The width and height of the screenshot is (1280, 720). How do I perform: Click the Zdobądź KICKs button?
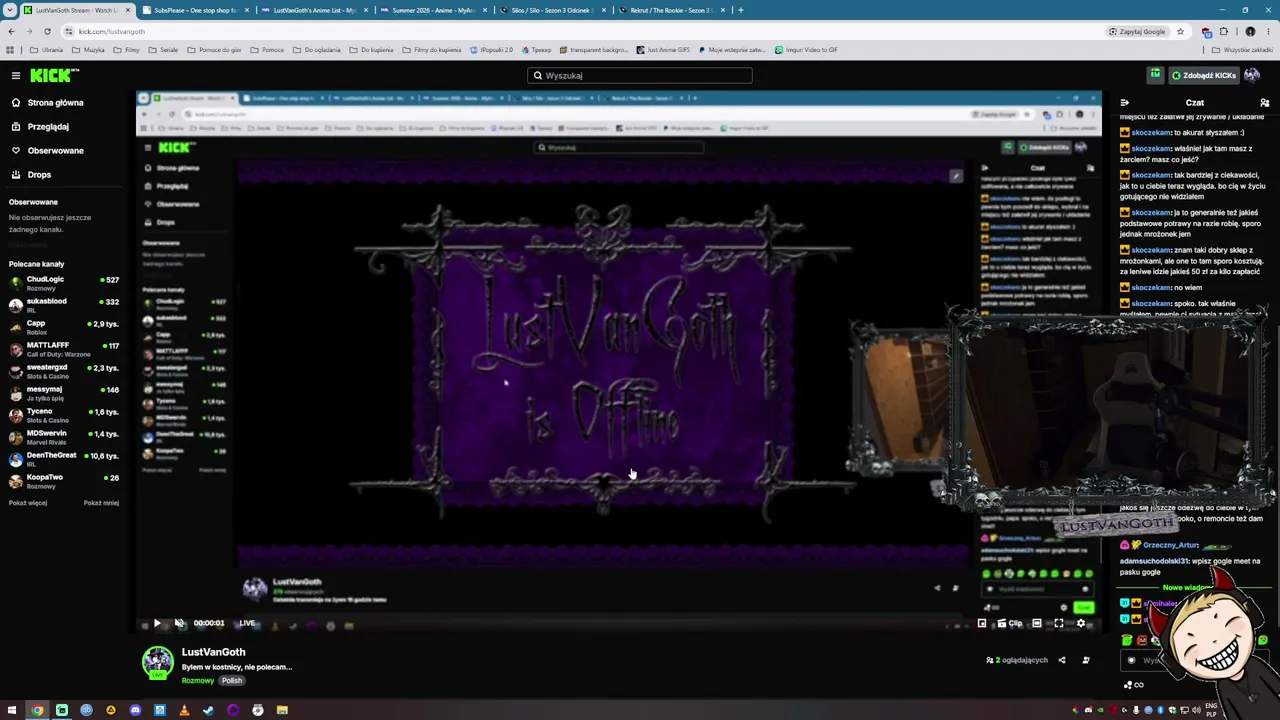tap(1202, 75)
